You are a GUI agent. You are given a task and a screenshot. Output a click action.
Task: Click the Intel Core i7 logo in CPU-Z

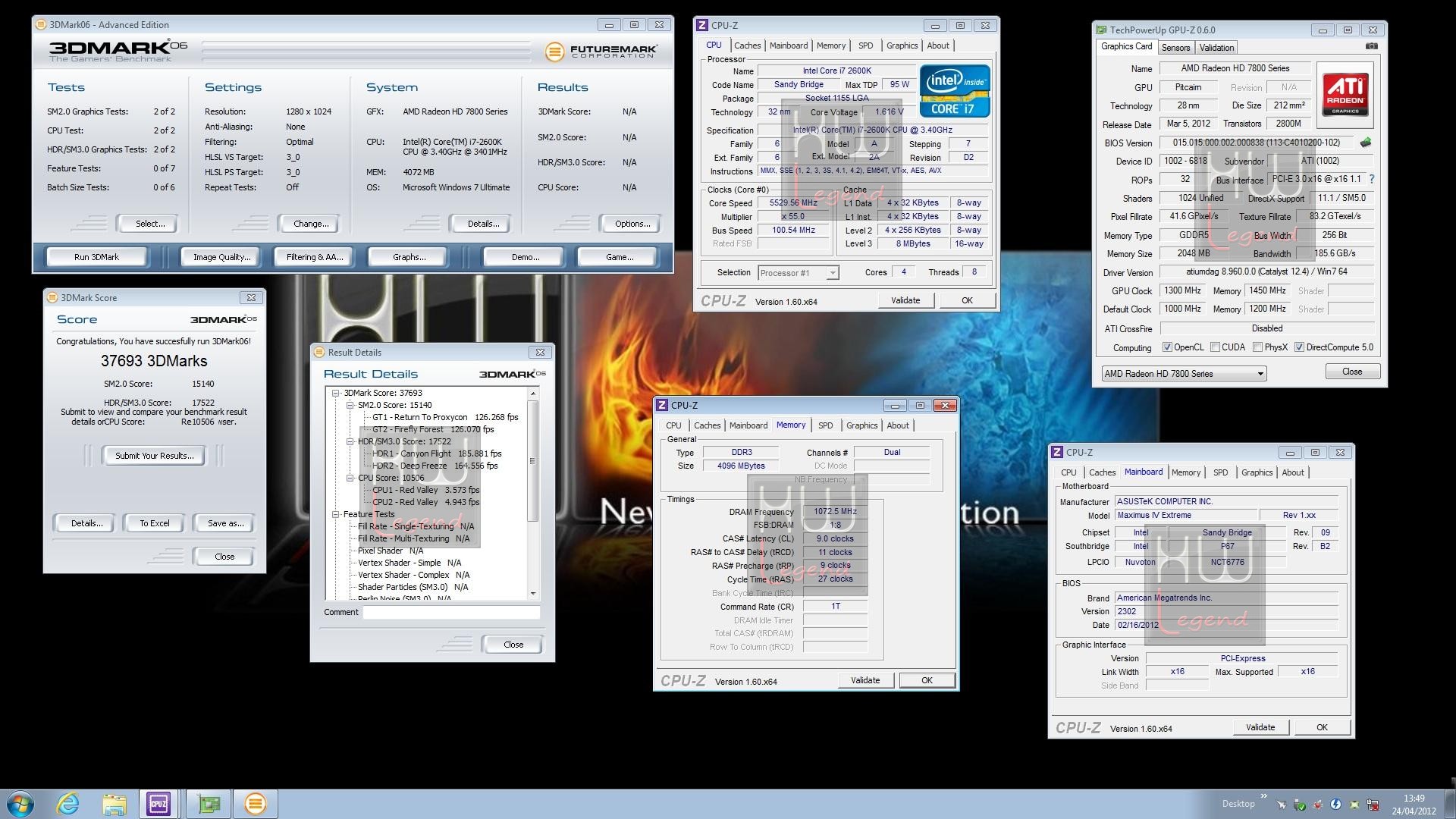pyautogui.click(x=955, y=91)
